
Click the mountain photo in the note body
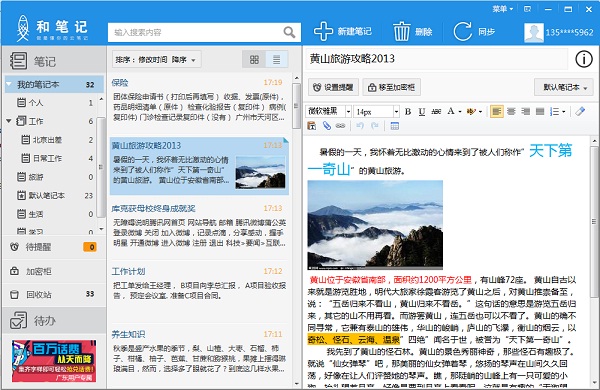click(x=375, y=225)
